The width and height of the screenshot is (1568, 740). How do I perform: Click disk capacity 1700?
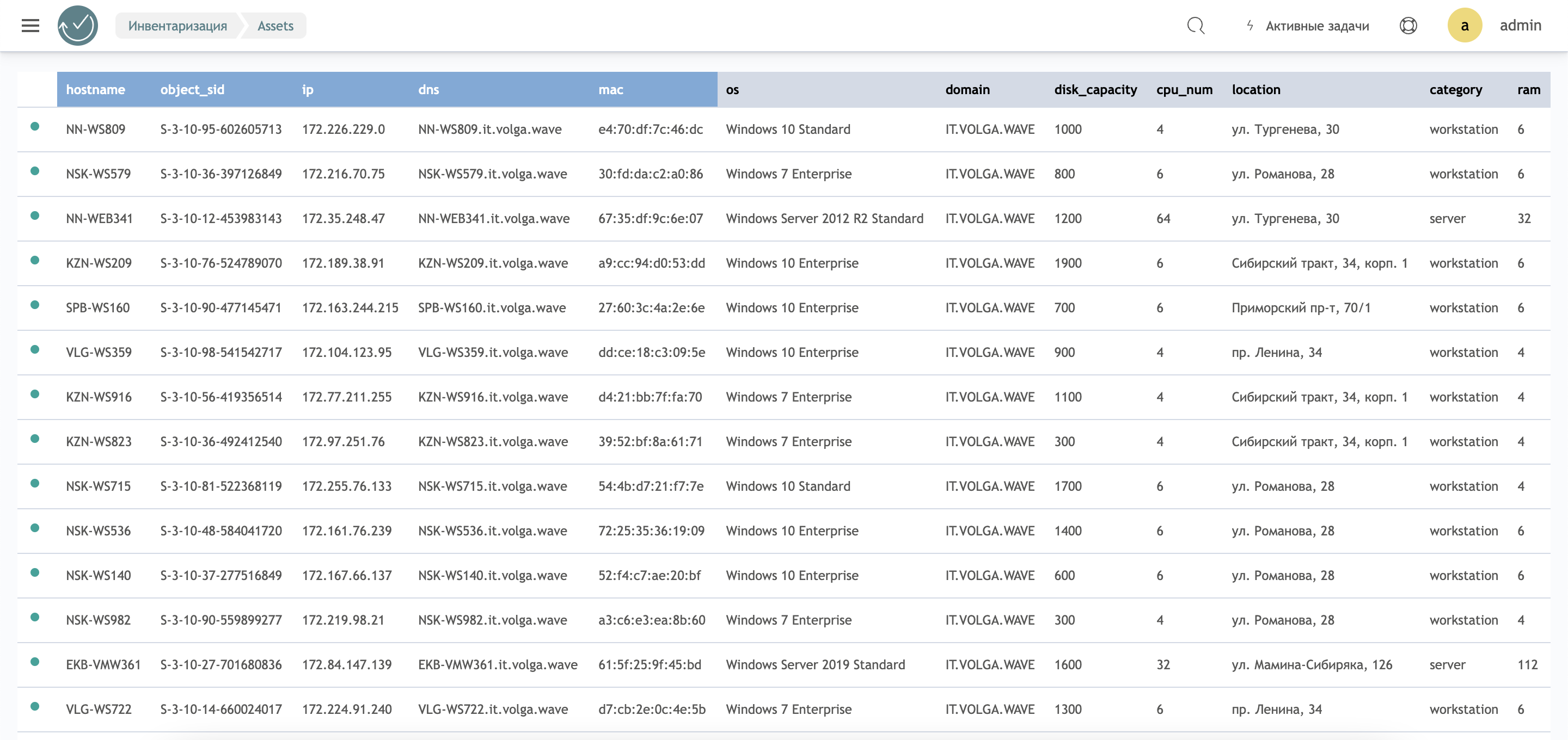[x=1068, y=486]
